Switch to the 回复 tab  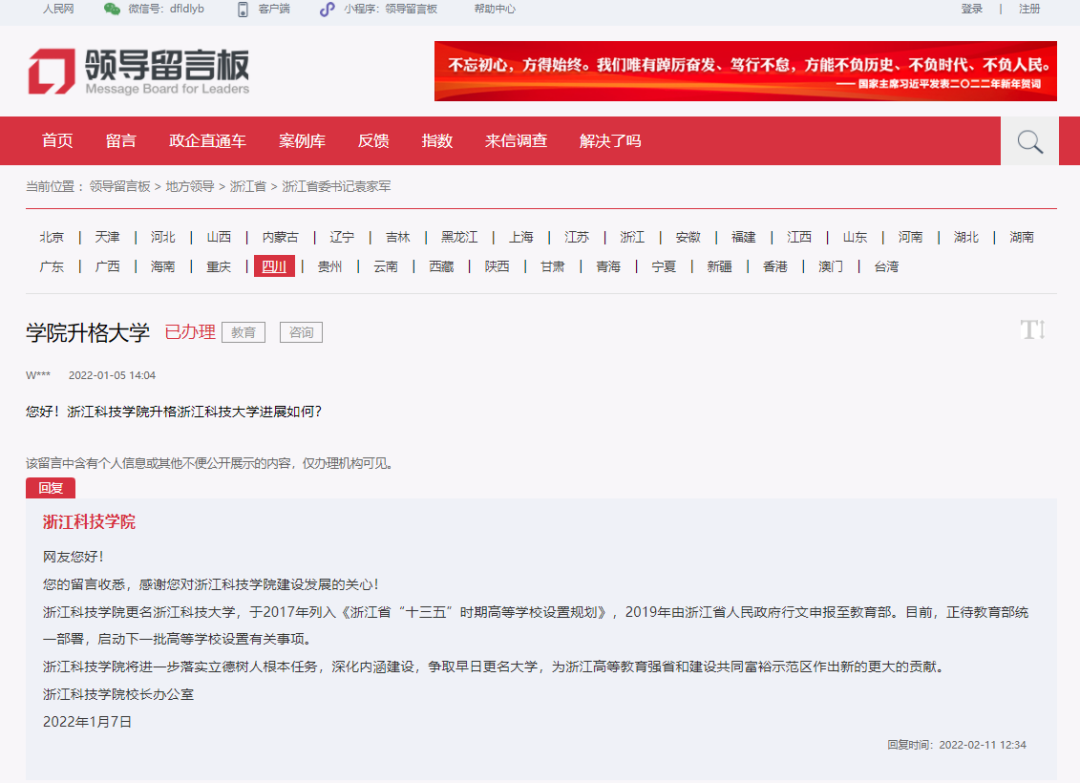pos(50,488)
